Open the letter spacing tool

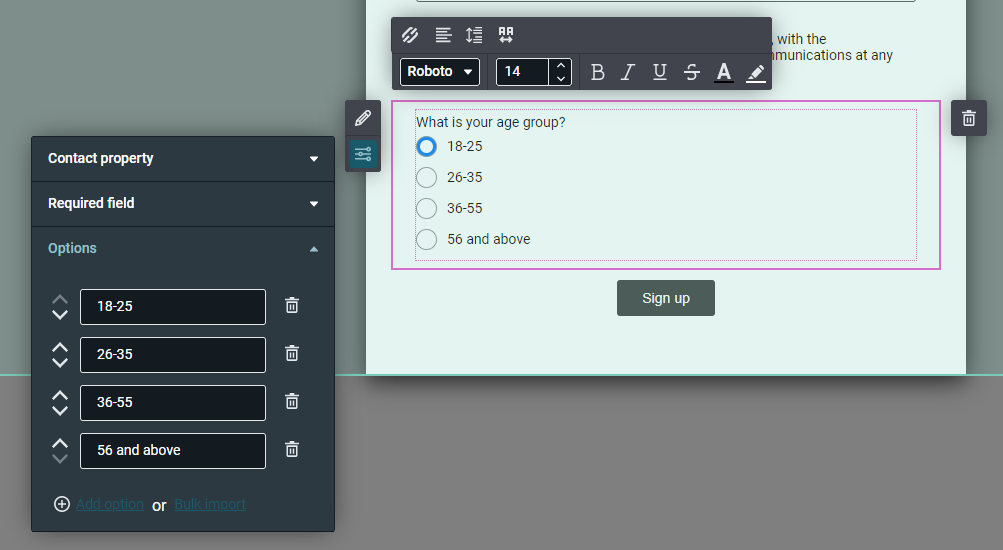tap(506, 35)
